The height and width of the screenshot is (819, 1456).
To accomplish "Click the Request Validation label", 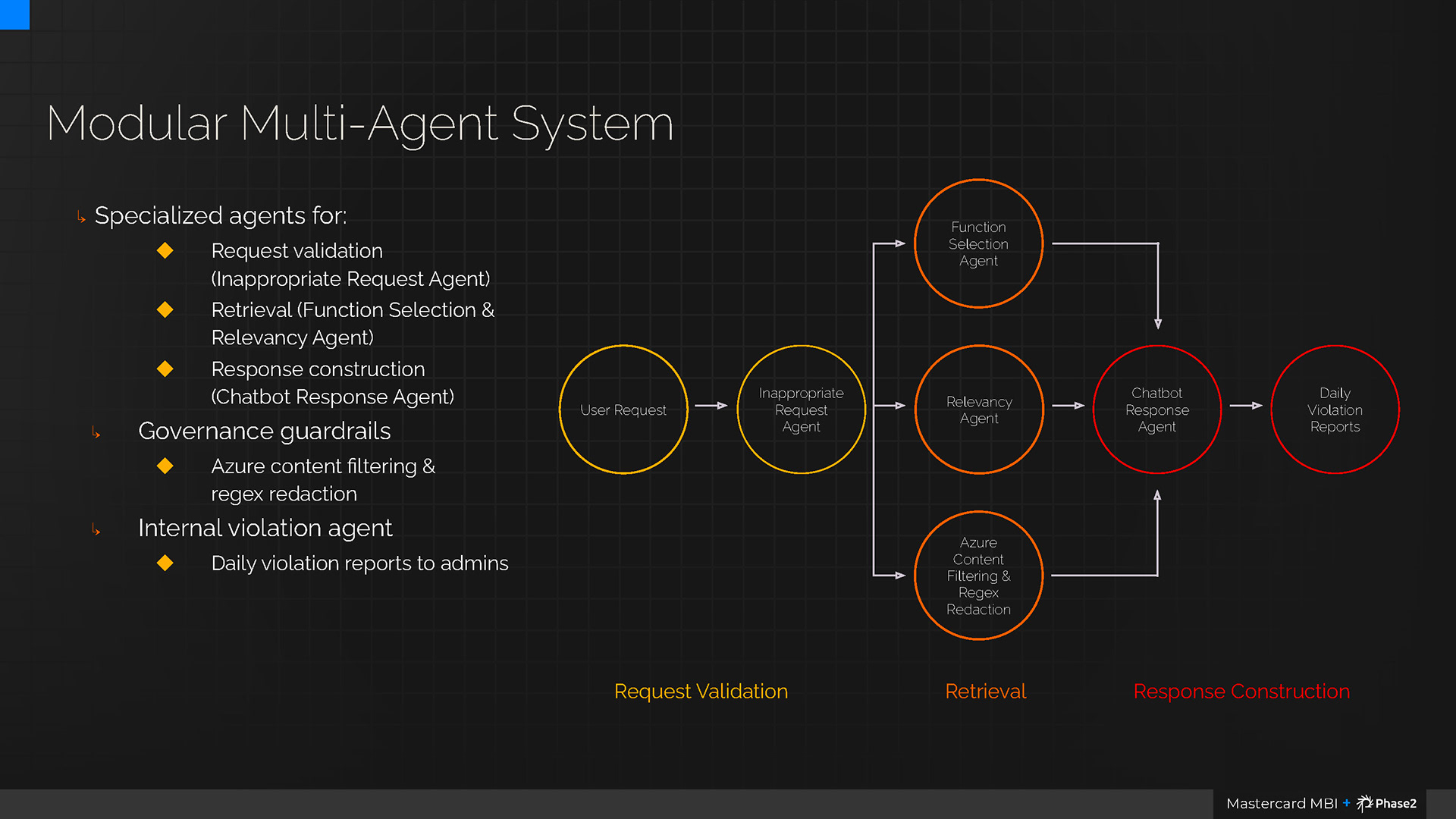I will (x=701, y=692).
